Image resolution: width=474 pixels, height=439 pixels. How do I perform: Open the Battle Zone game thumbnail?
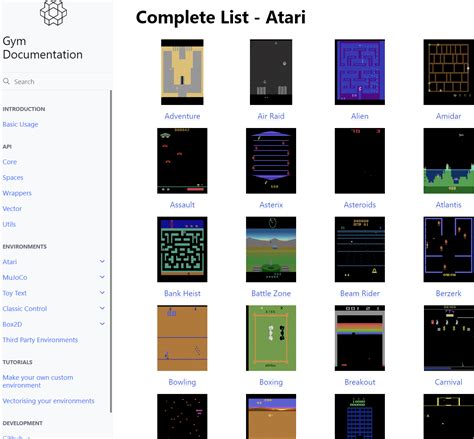click(271, 249)
